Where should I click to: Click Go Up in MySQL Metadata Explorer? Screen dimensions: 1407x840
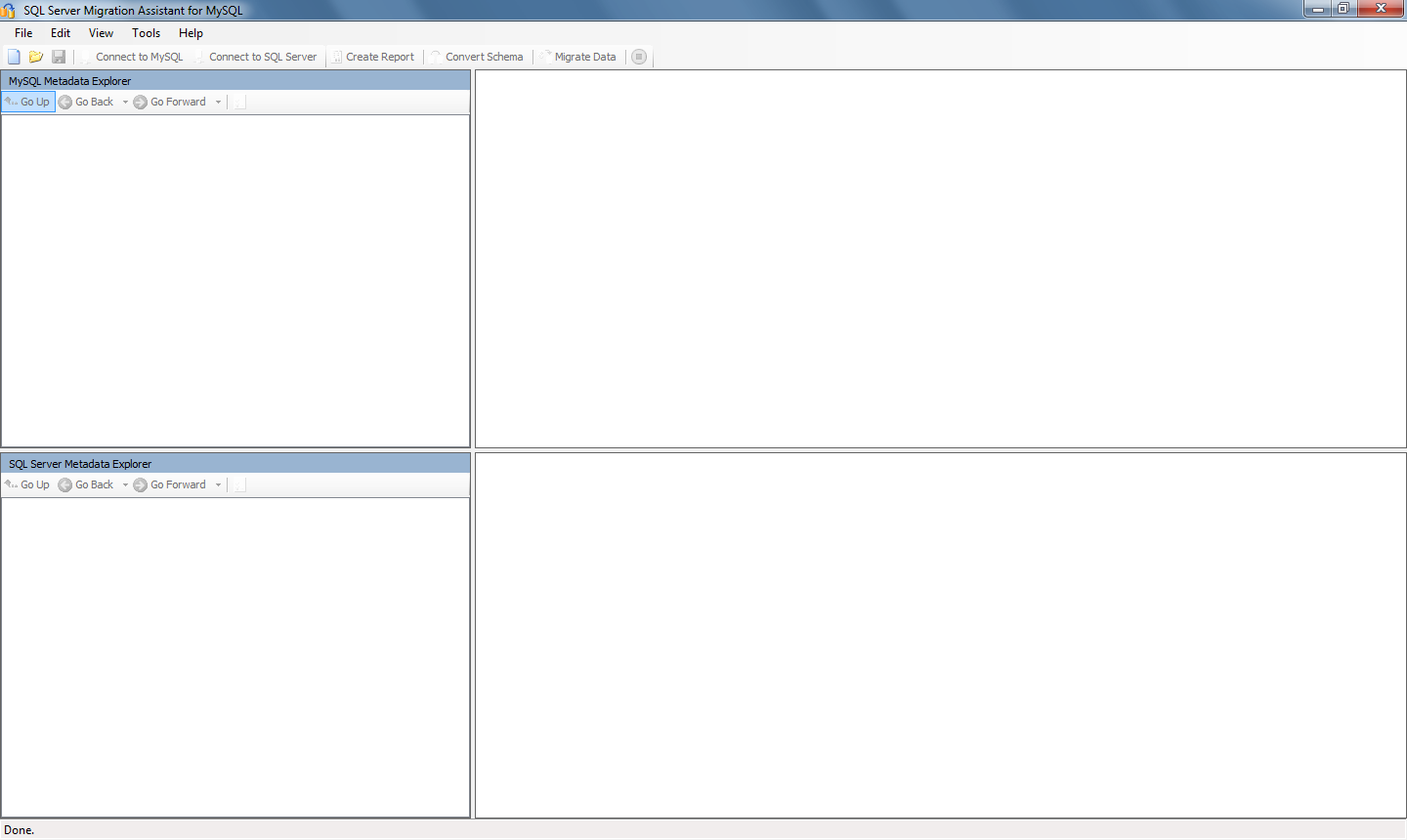[x=27, y=102]
